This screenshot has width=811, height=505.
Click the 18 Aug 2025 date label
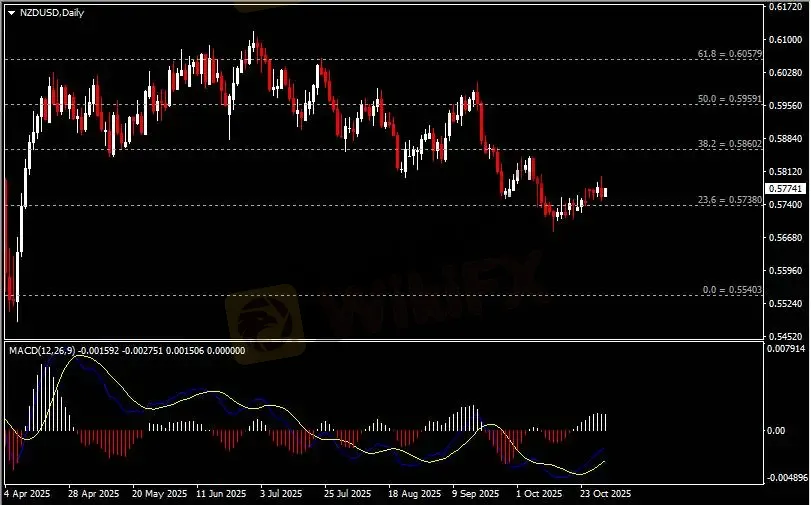click(x=414, y=494)
